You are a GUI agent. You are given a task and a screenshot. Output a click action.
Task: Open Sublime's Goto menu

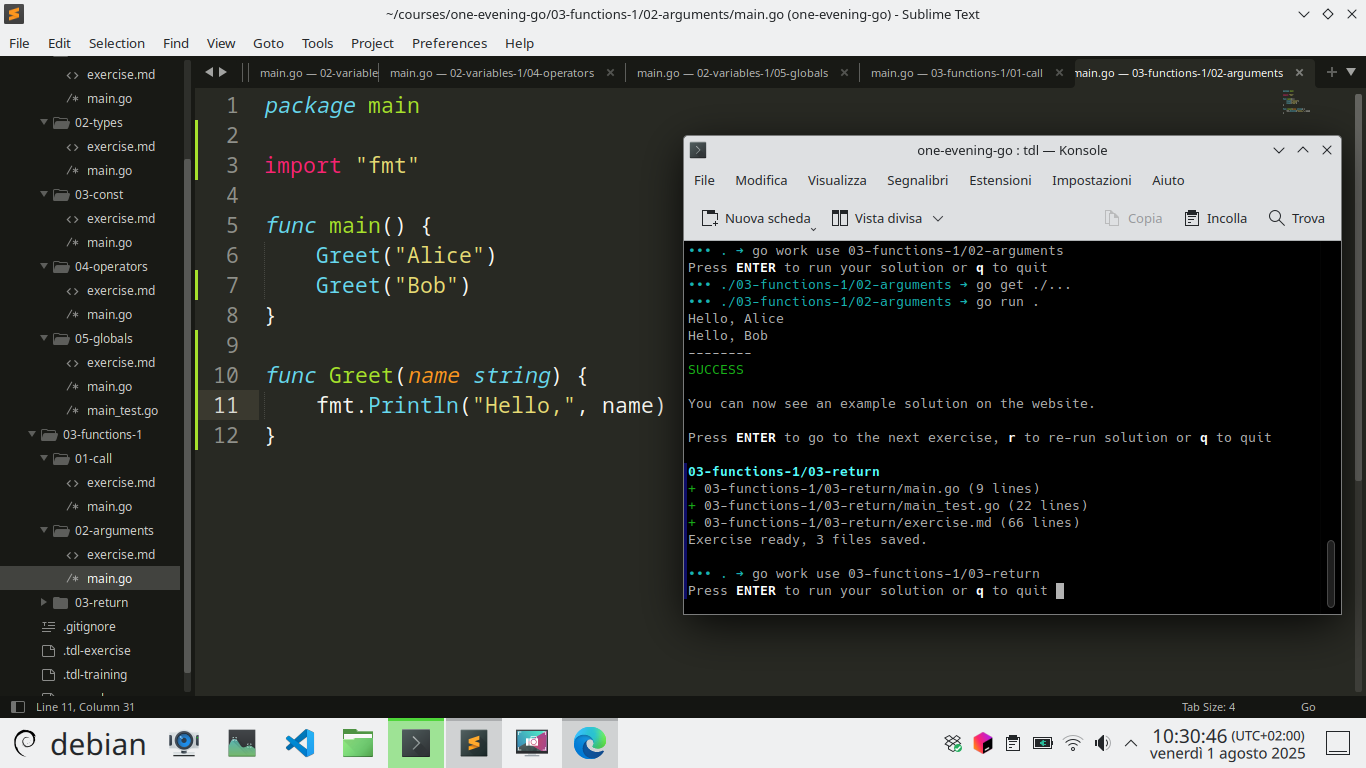[268, 43]
